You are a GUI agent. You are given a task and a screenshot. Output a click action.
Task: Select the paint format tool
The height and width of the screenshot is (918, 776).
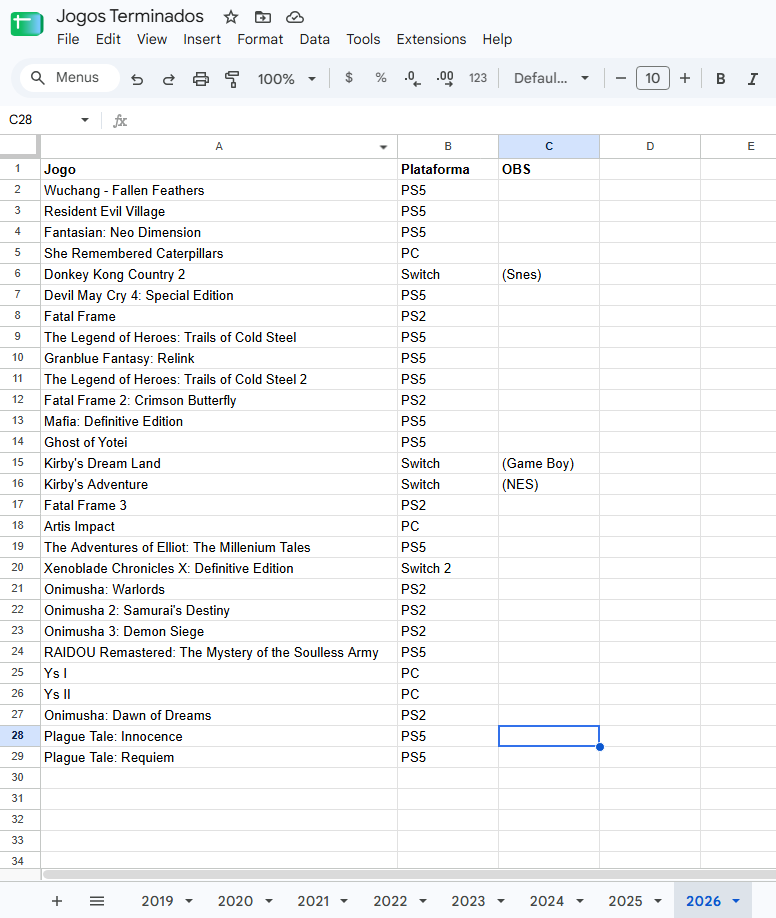(232, 78)
